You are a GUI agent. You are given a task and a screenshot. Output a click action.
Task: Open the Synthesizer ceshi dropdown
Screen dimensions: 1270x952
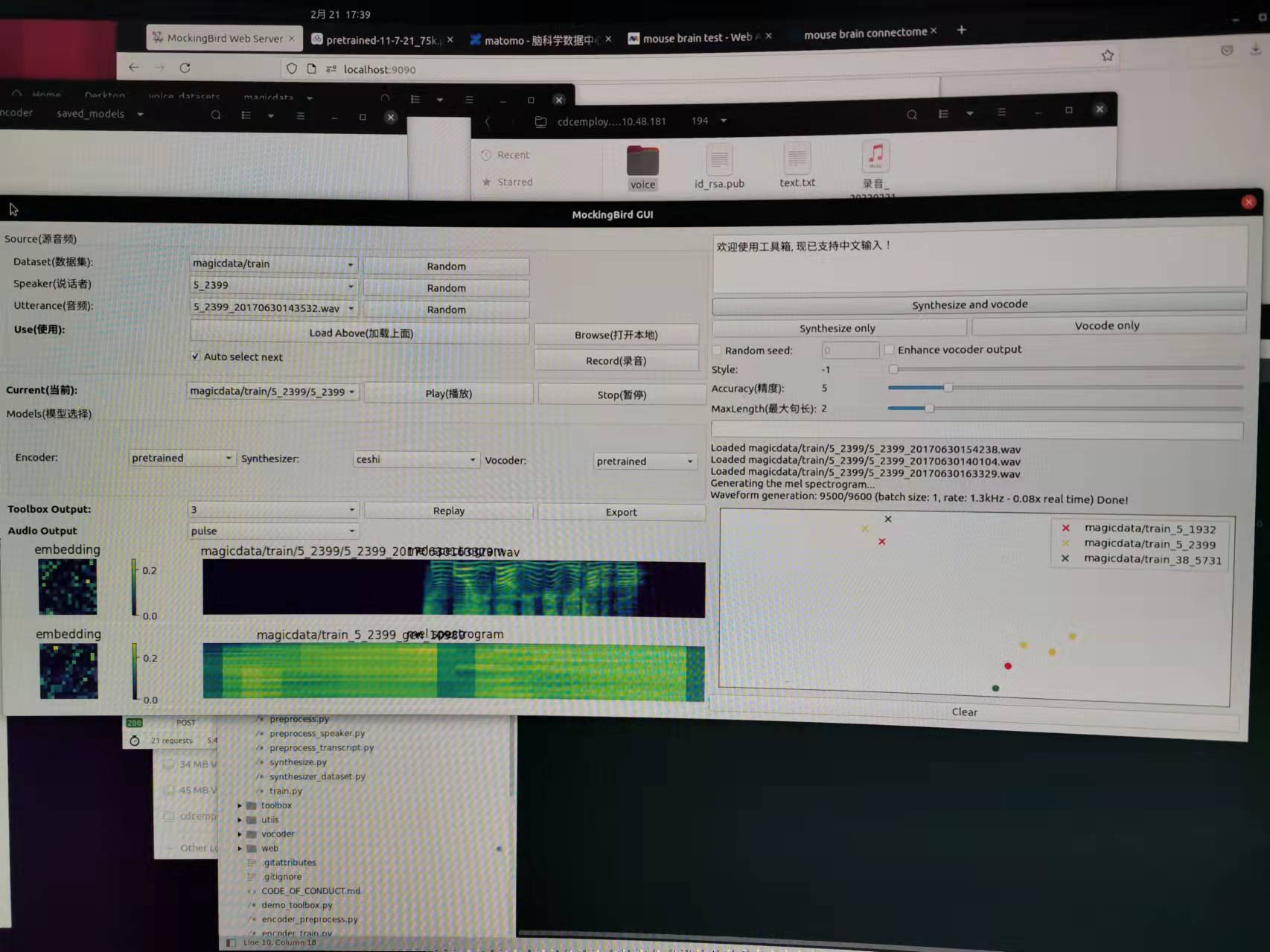416,459
